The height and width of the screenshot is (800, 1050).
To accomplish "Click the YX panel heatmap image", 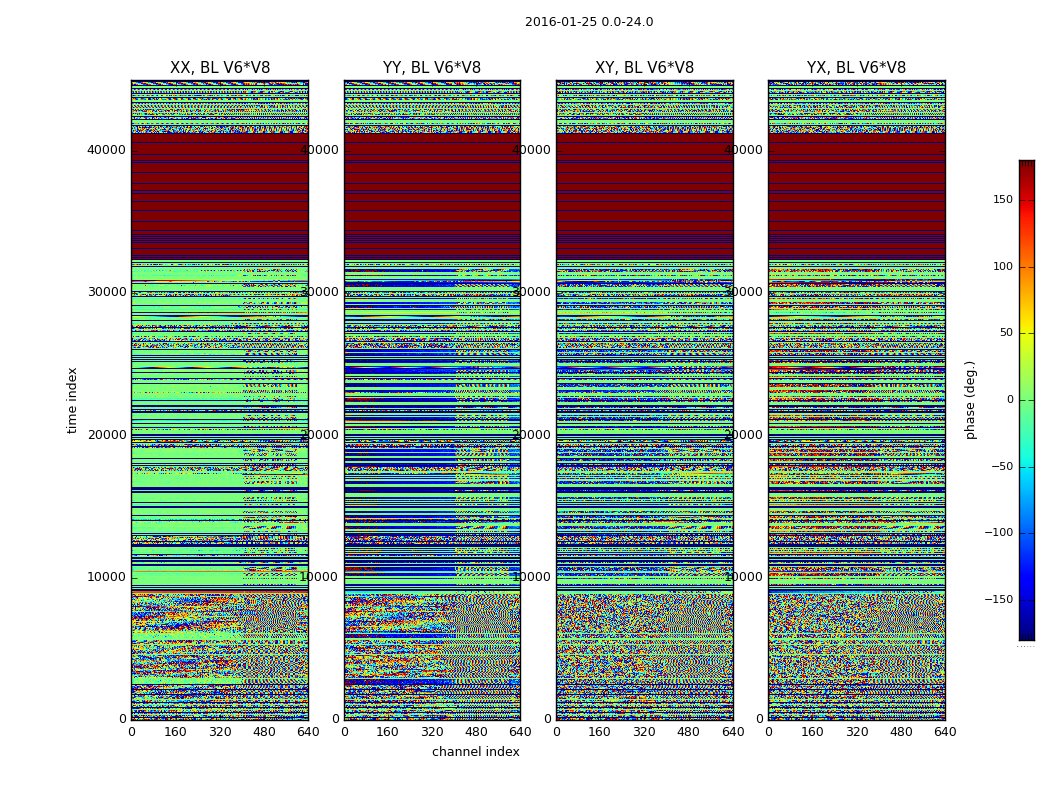I will point(857,400).
